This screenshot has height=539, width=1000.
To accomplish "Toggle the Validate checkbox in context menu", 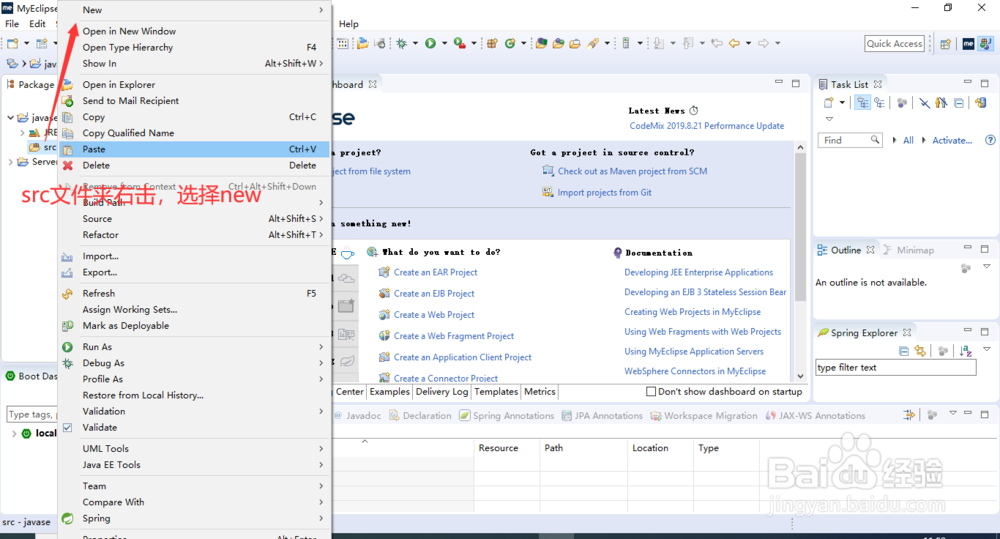I will click(x=68, y=427).
